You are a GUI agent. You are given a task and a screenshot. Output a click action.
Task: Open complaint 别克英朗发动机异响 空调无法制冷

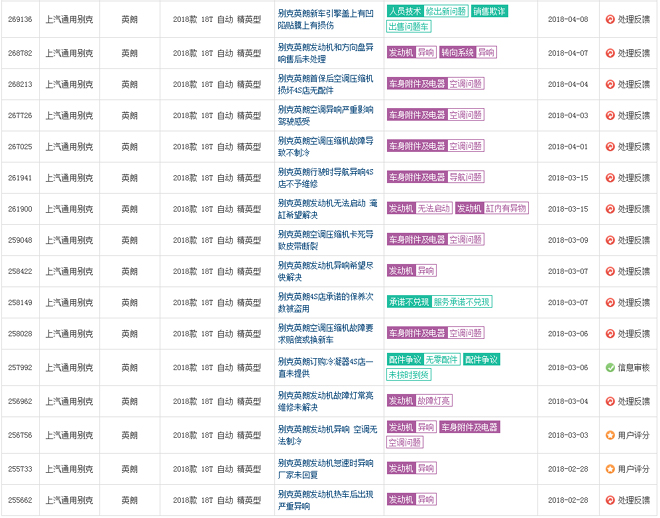point(327,435)
